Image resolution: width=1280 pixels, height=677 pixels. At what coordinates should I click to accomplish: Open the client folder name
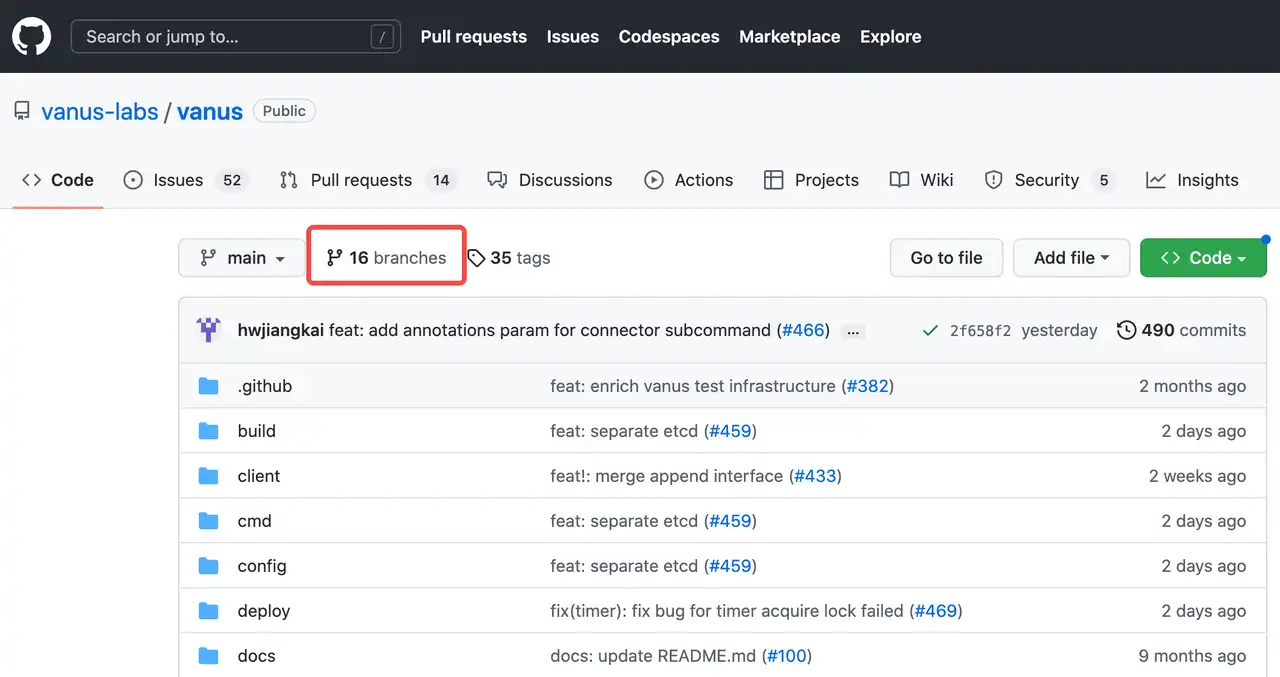tap(259, 476)
